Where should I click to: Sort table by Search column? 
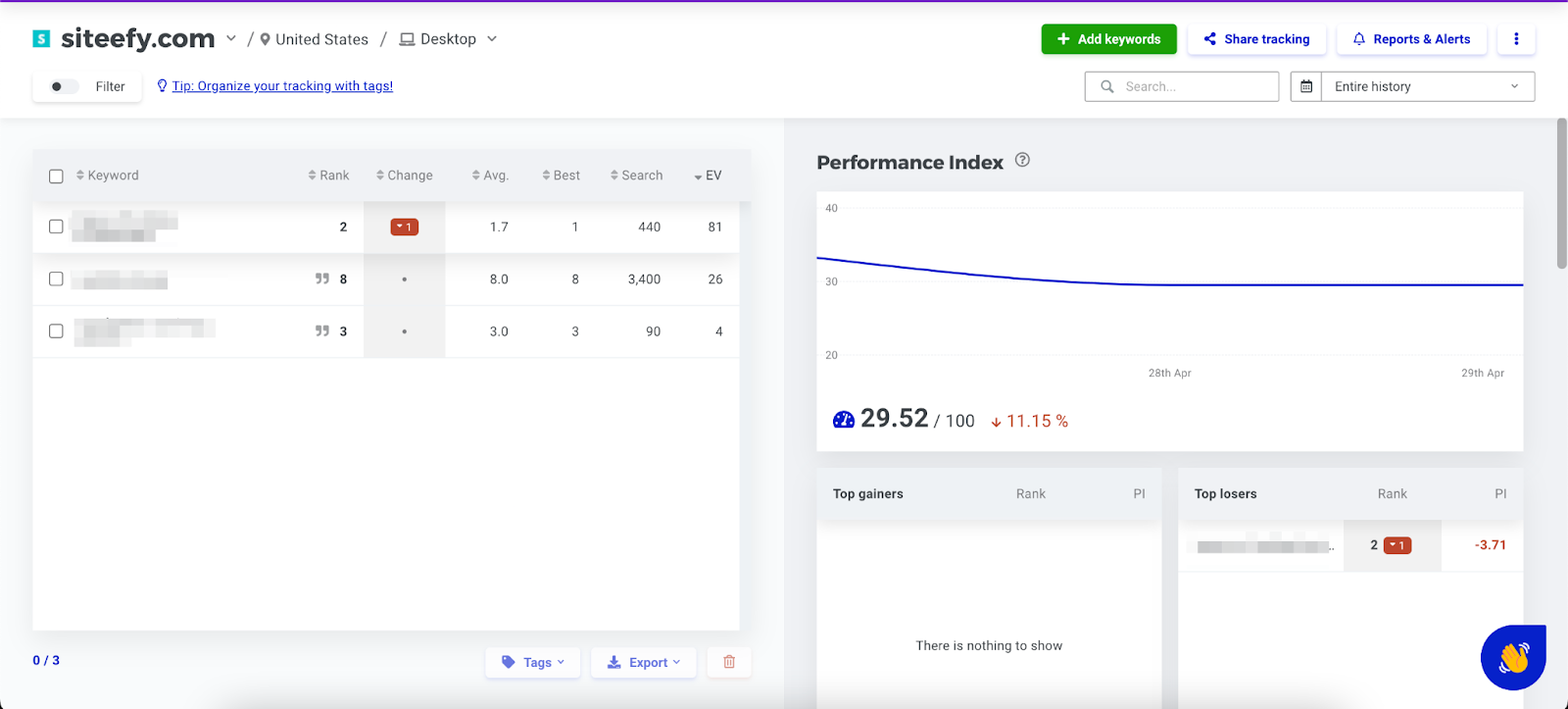(636, 176)
